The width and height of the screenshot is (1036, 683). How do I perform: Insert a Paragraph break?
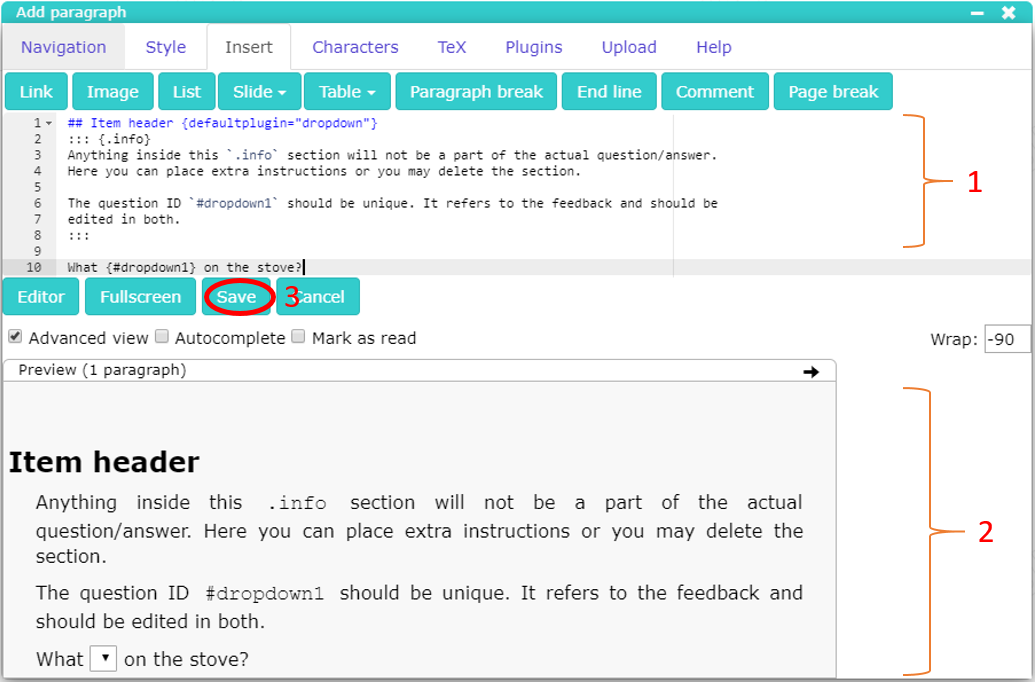pos(476,92)
